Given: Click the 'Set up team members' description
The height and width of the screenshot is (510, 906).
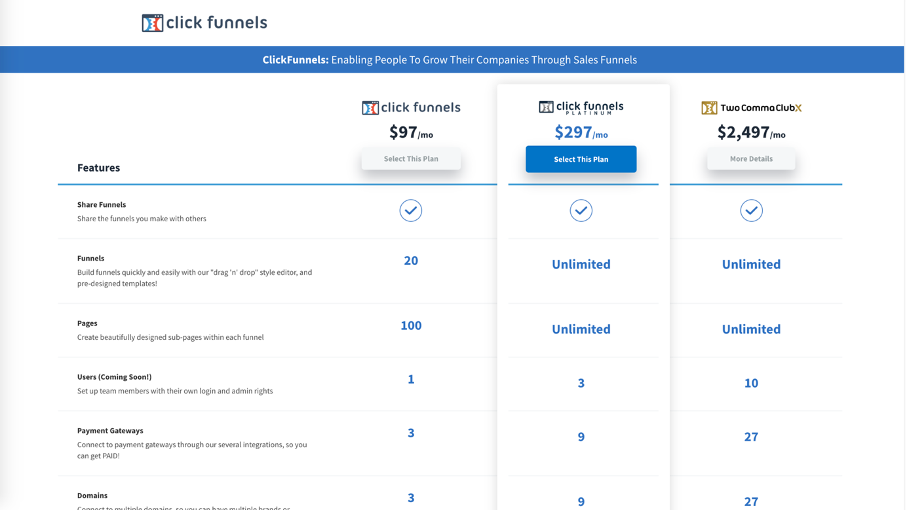Looking at the screenshot, I should coord(175,391).
